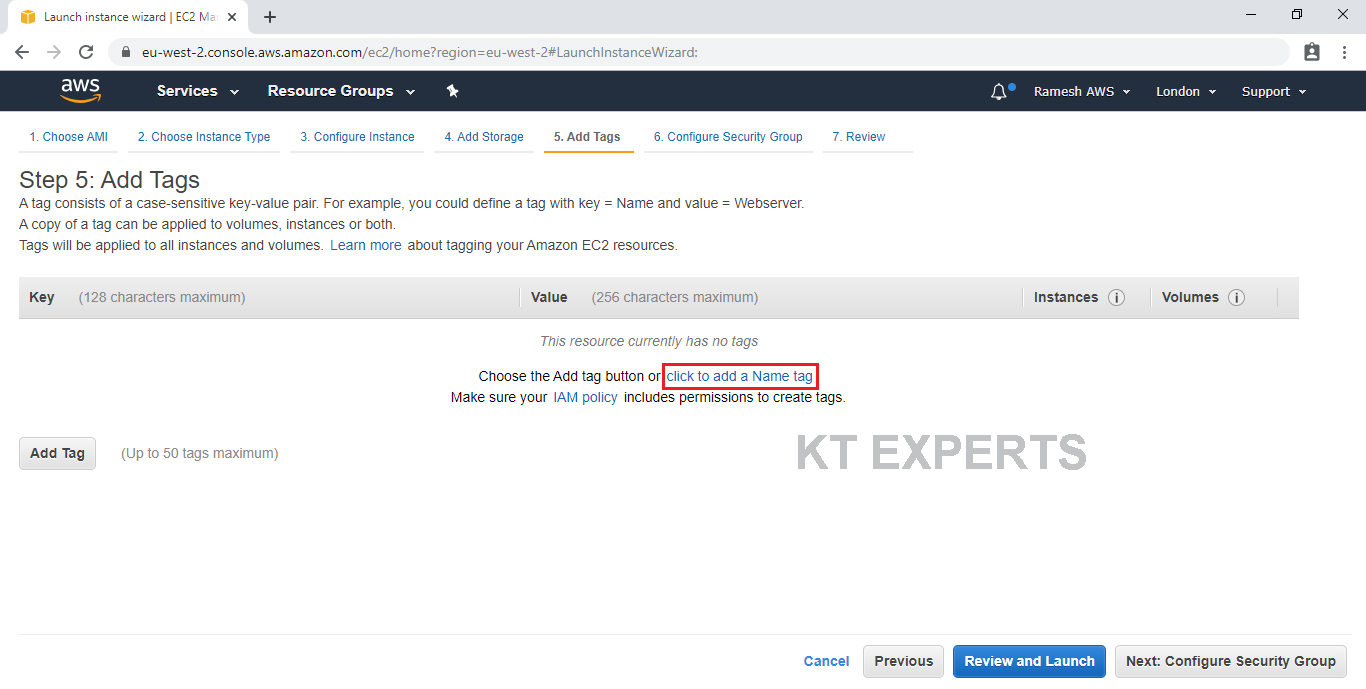
Task: Click the browser address bar URL
Action: coord(420,52)
